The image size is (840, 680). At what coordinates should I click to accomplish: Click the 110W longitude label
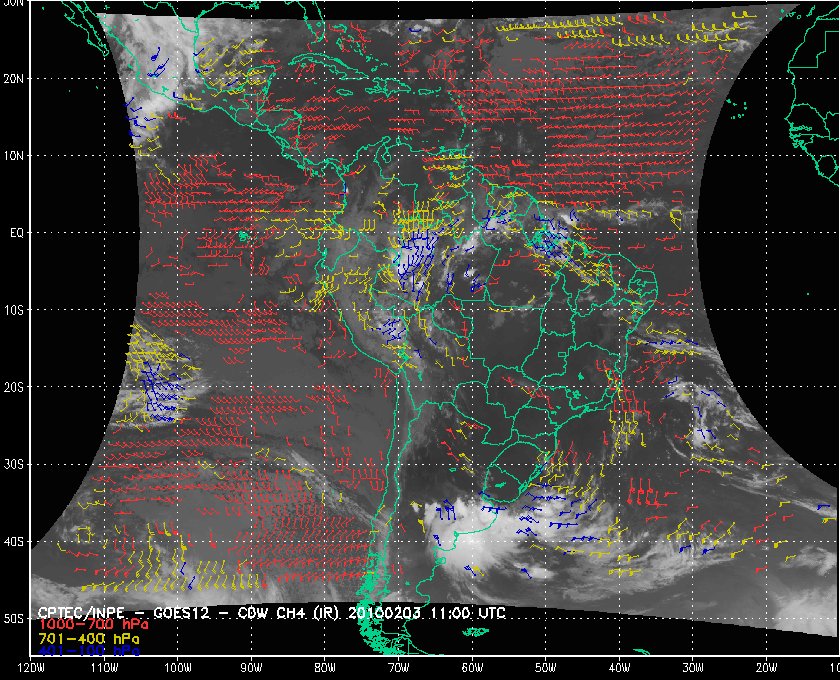tap(104, 668)
